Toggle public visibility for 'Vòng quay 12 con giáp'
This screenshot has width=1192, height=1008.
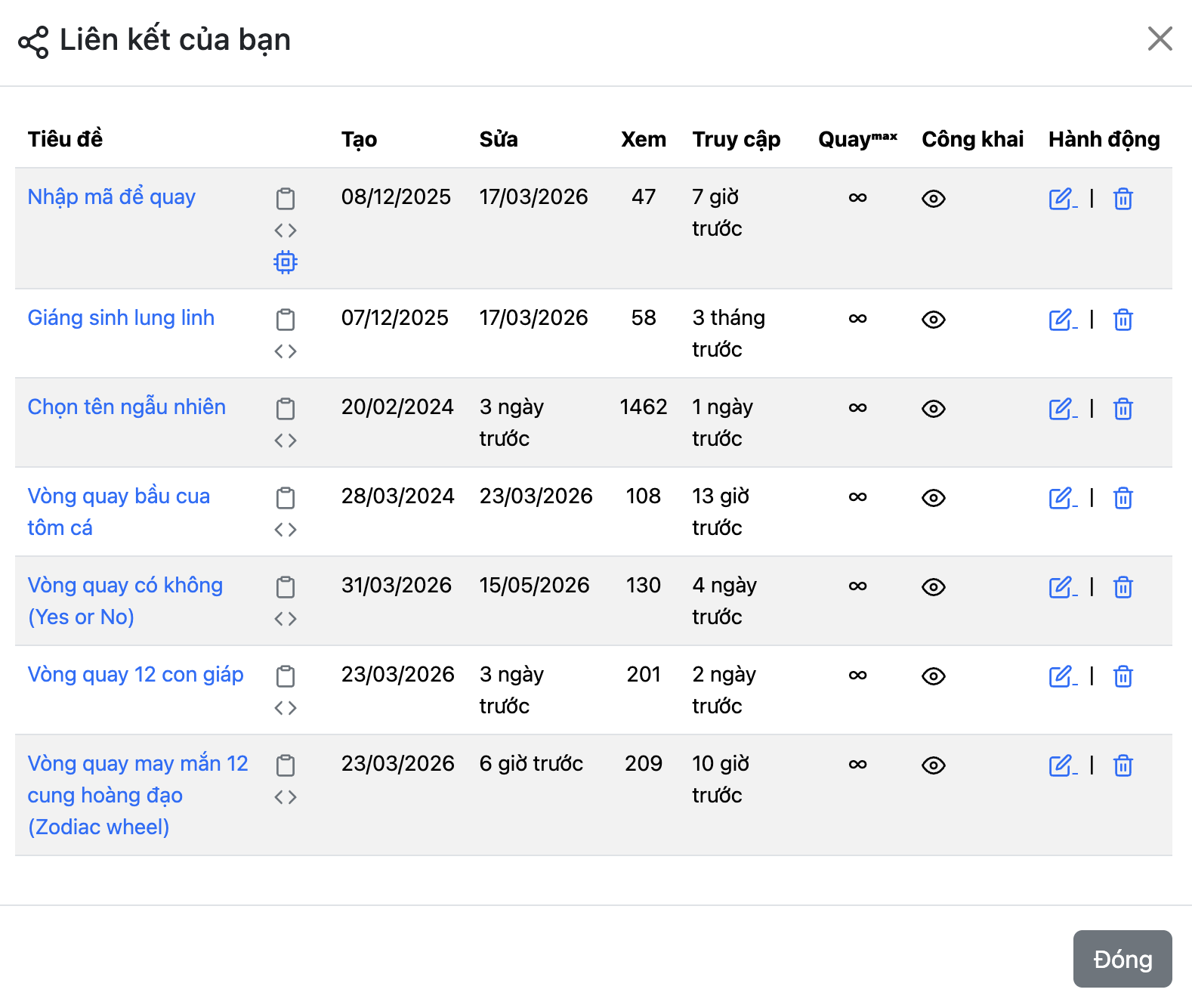(934, 676)
